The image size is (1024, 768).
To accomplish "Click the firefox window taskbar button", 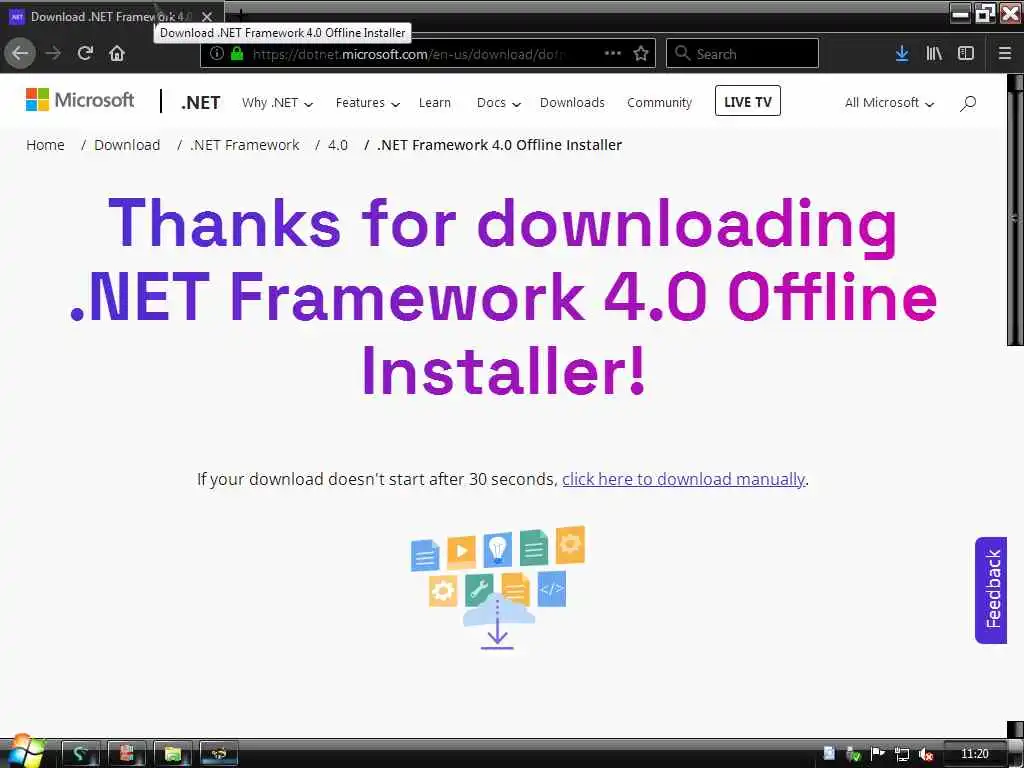I will [x=219, y=754].
